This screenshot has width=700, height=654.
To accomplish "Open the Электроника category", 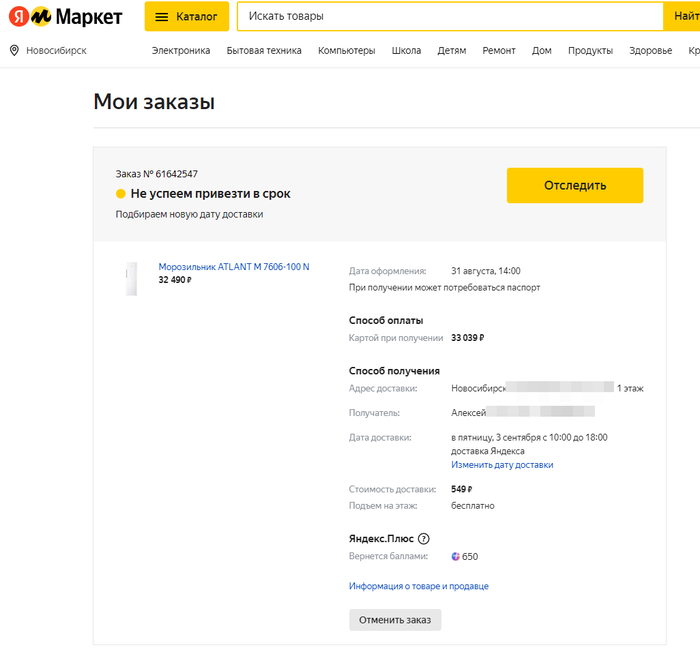I will pyautogui.click(x=181, y=50).
